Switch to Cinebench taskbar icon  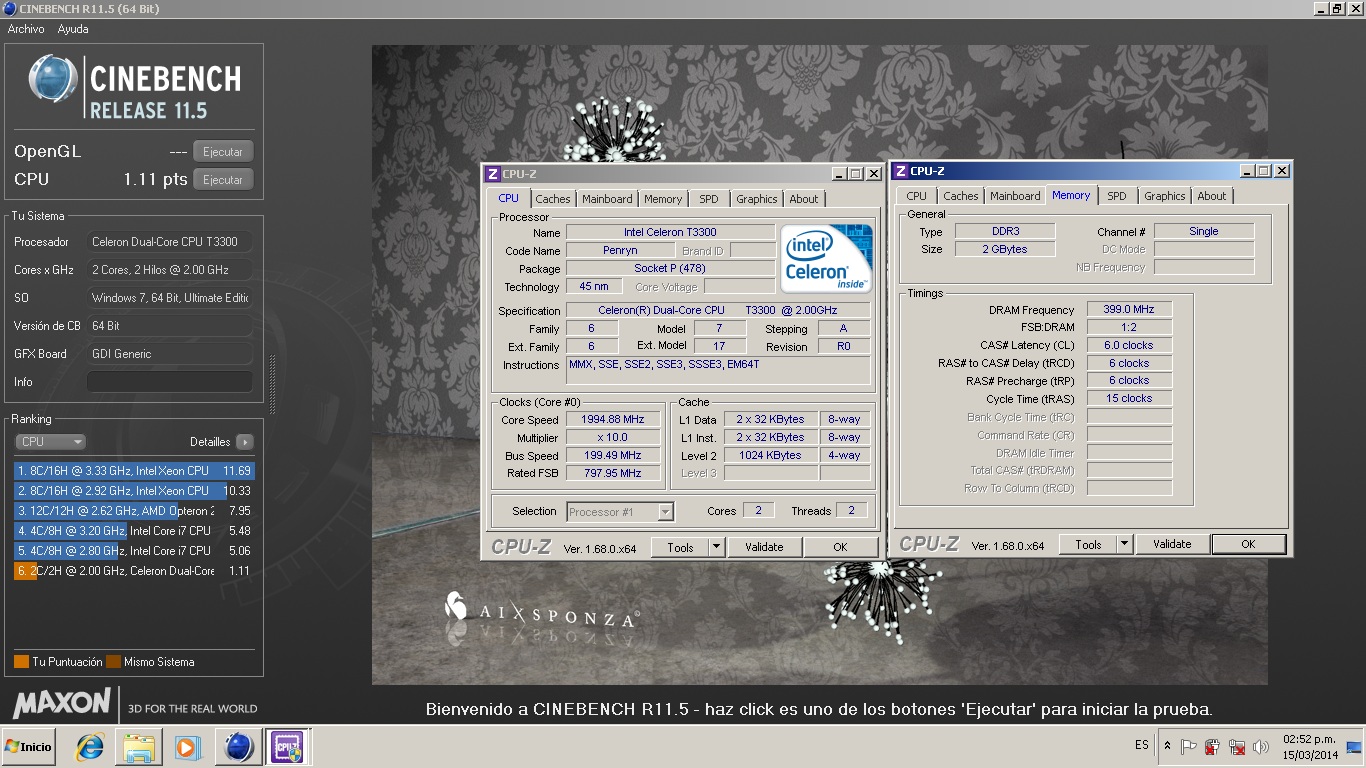click(x=238, y=747)
